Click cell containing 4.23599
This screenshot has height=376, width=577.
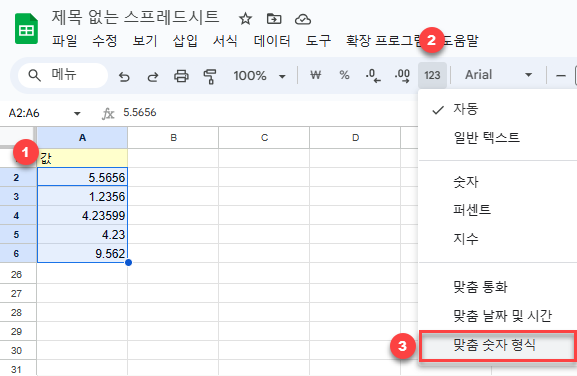click(x=82, y=215)
